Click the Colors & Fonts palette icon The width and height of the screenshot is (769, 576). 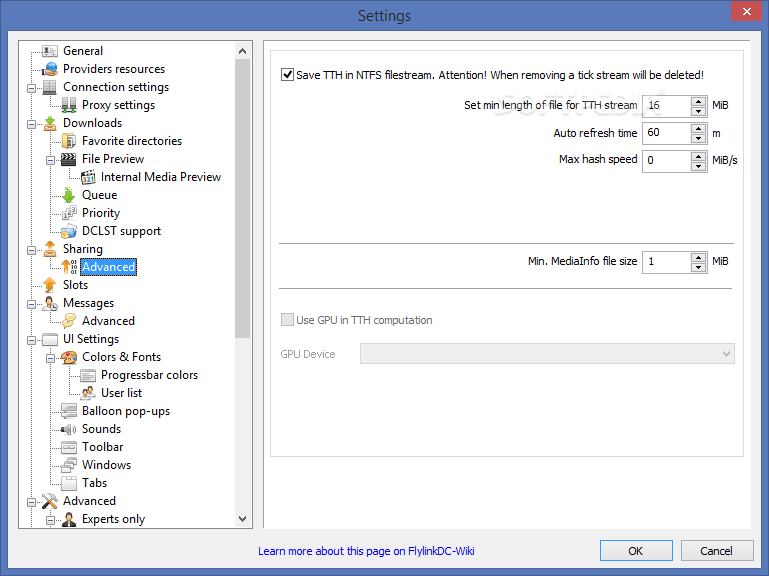click(x=69, y=357)
